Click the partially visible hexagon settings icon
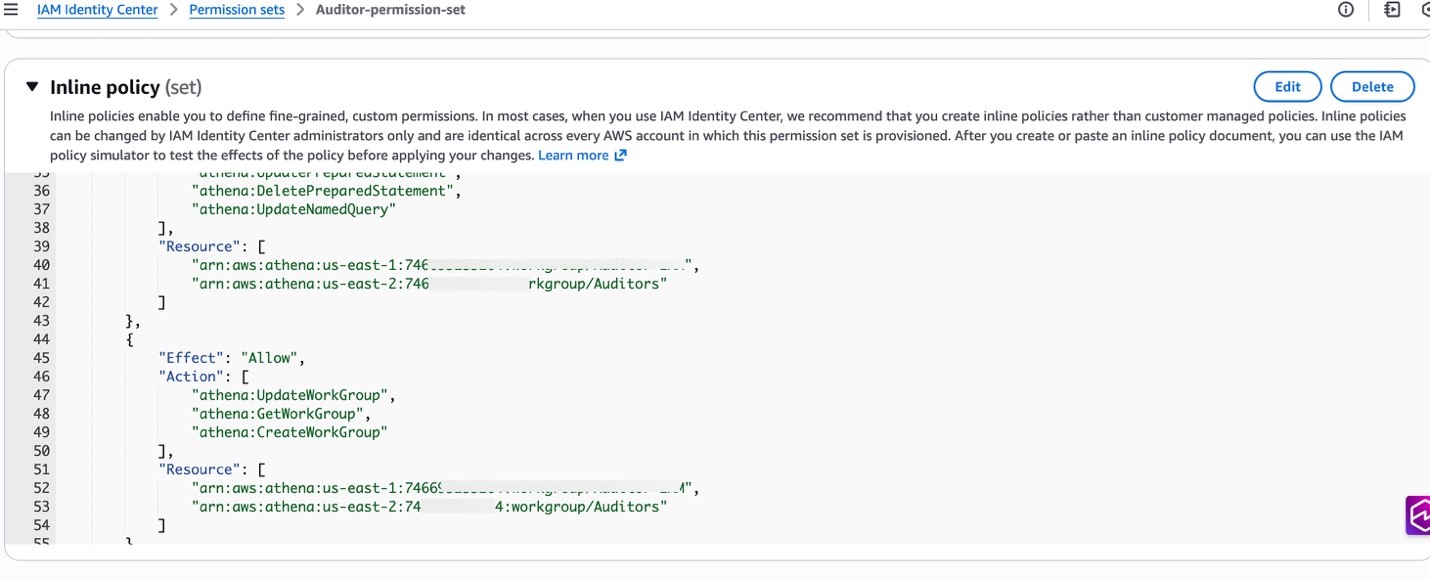 click(x=1425, y=10)
